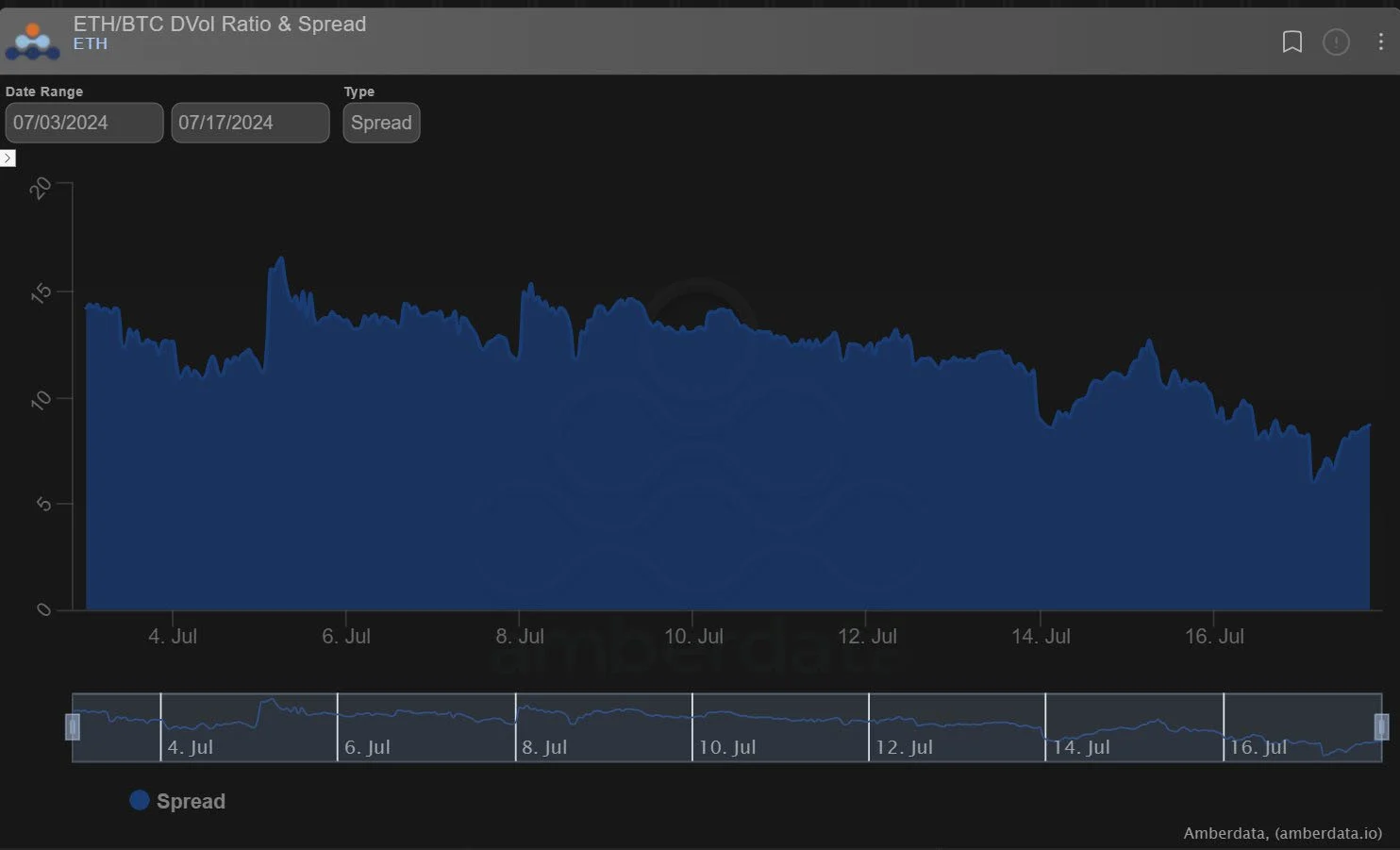Screen dimensions: 1400x850
Task: Click the '10. Jul' main x-axis label
Action: pyautogui.click(x=693, y=637)
